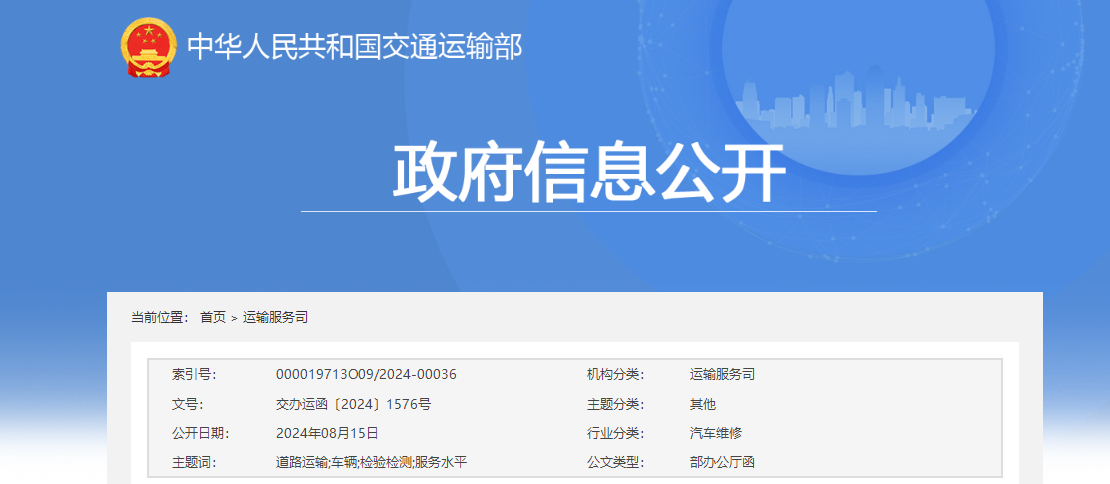Click the 政府信息公开 banner heading
This screenshot has width=1110, height=484.
coord(588,173)
